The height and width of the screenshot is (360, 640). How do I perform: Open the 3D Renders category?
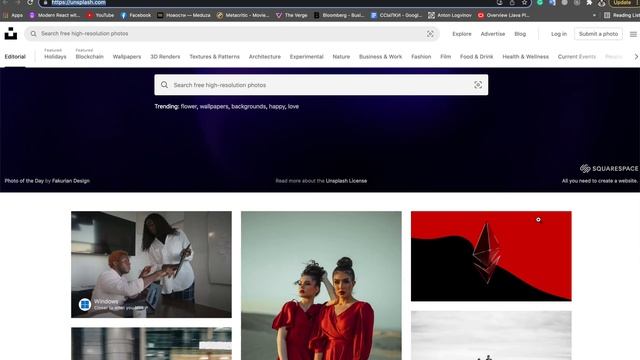coord(165,57)
